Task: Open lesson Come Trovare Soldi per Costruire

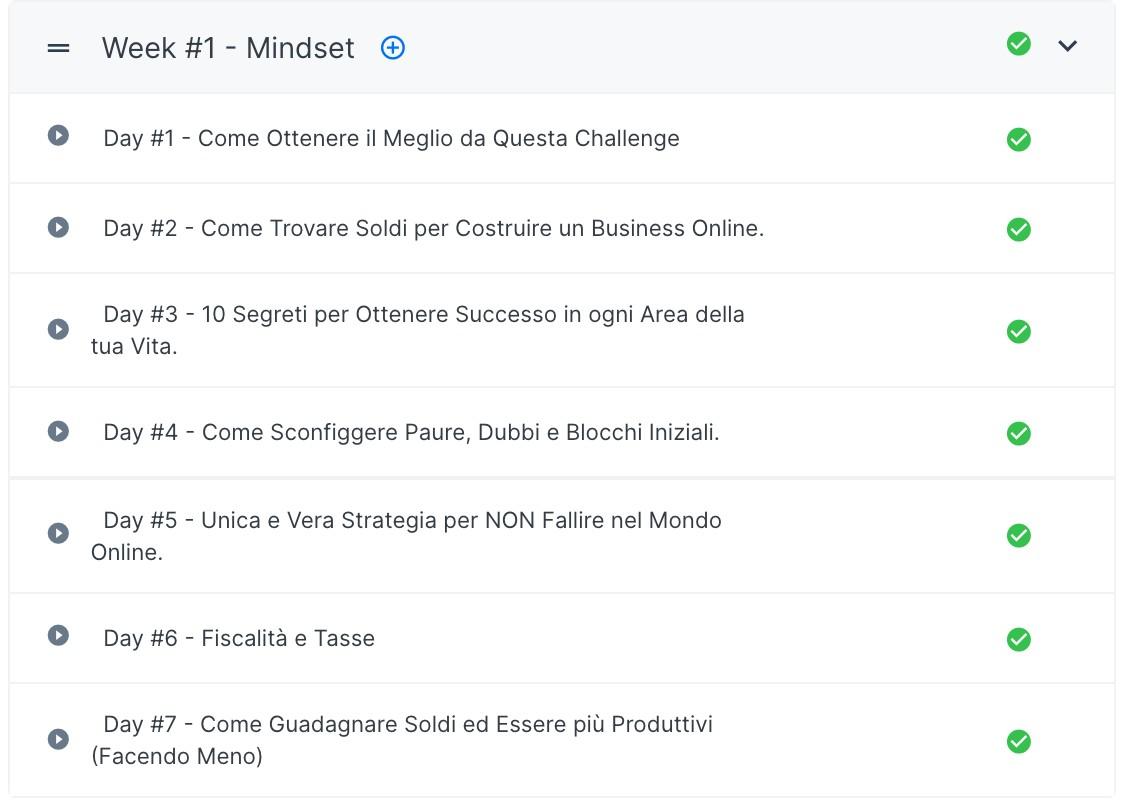Action: (433, 228)
